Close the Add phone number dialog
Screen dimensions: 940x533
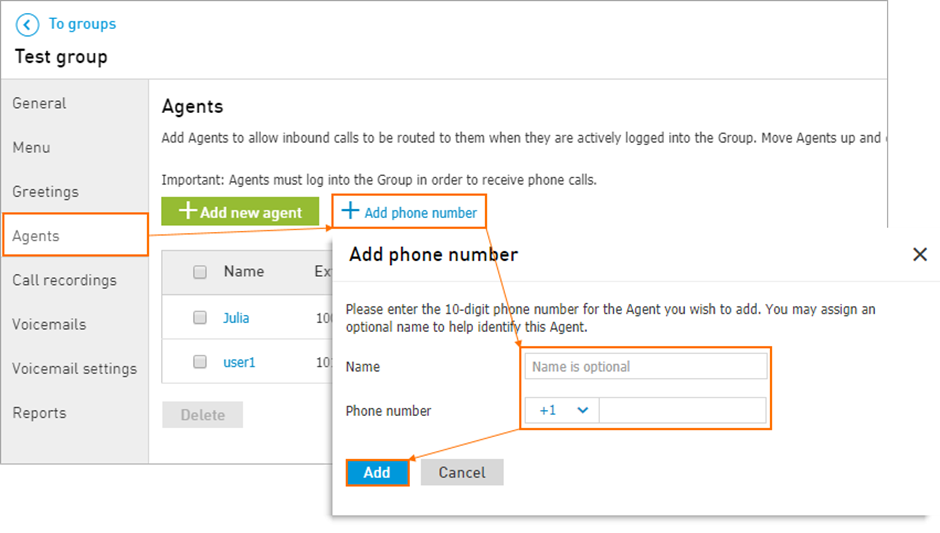[920, 255]
